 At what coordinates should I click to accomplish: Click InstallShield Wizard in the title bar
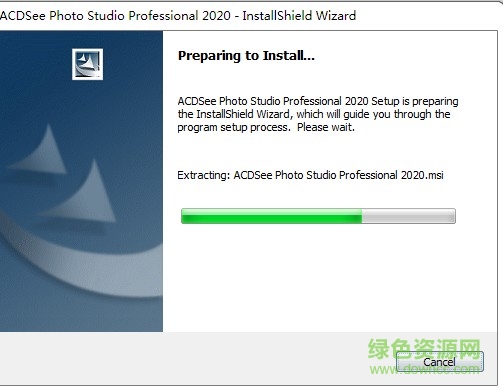tap(299, 16)
